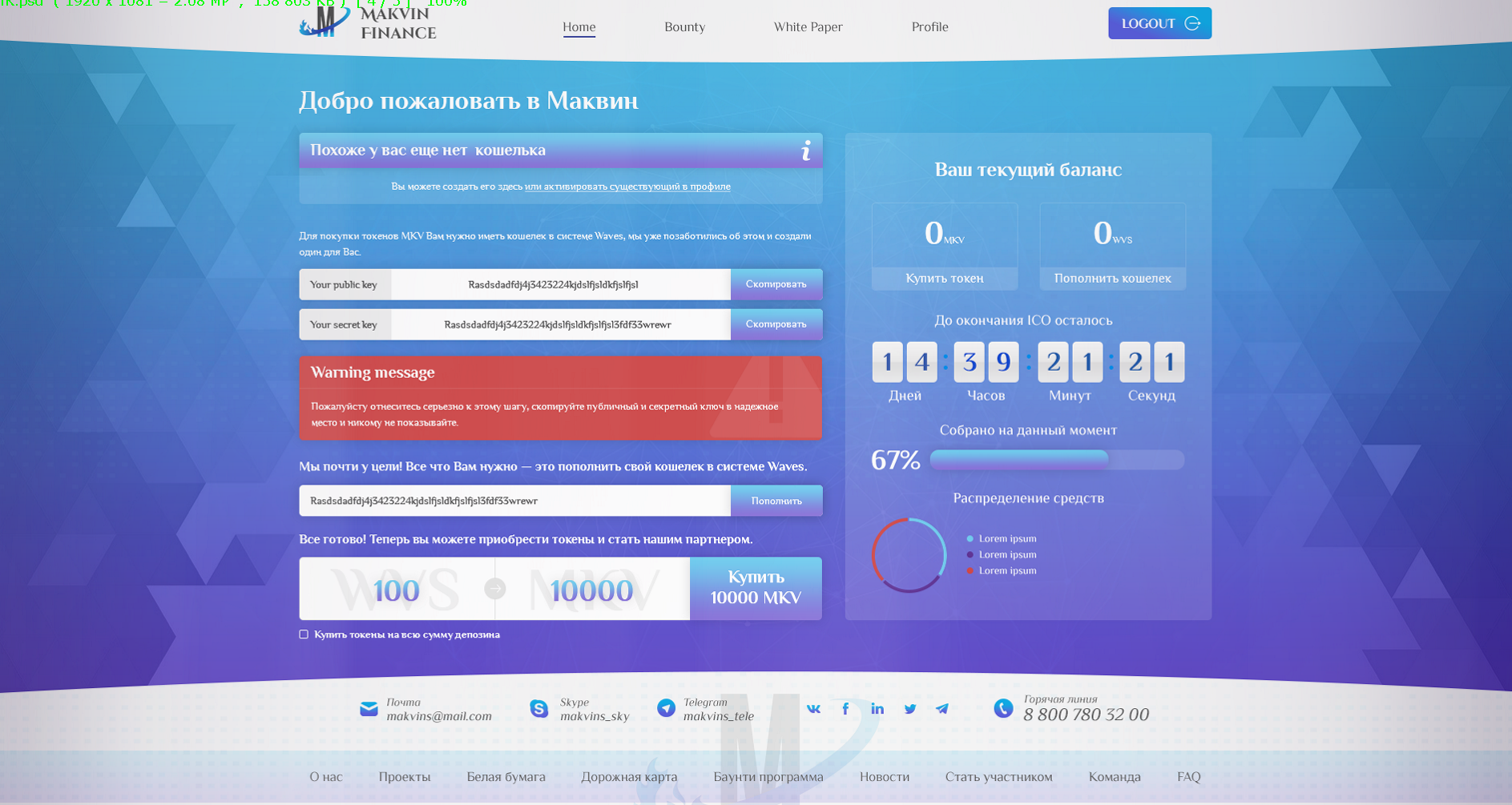Copy the secret key with Скопировать
The image size is (1512, 805).
776,324
